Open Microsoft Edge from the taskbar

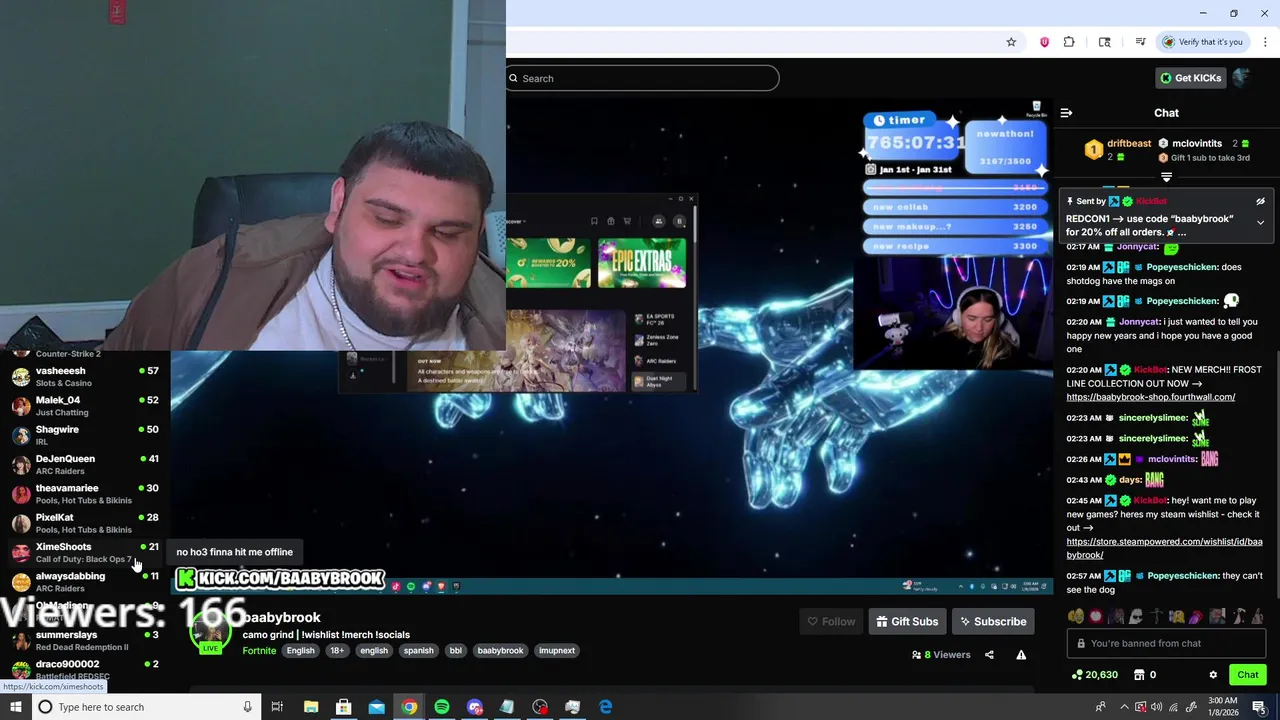click(605, 707)
